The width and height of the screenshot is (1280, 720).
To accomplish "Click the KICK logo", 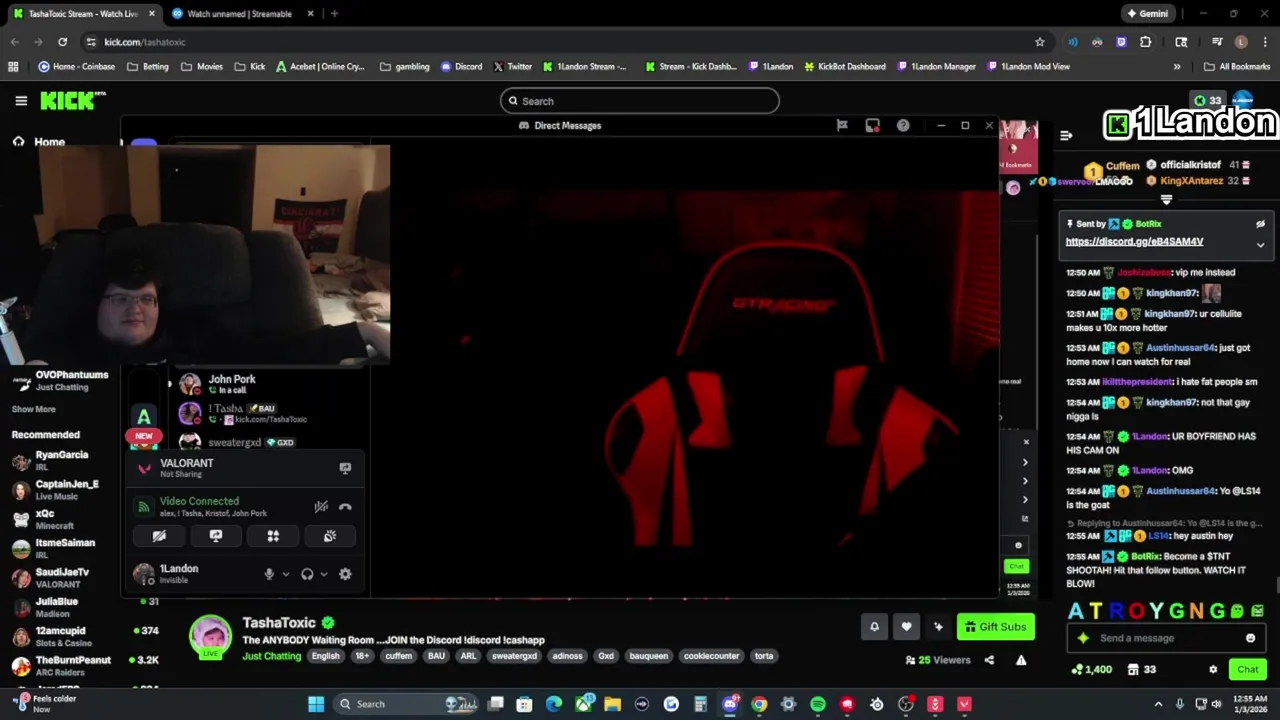I will pos(73,101).
